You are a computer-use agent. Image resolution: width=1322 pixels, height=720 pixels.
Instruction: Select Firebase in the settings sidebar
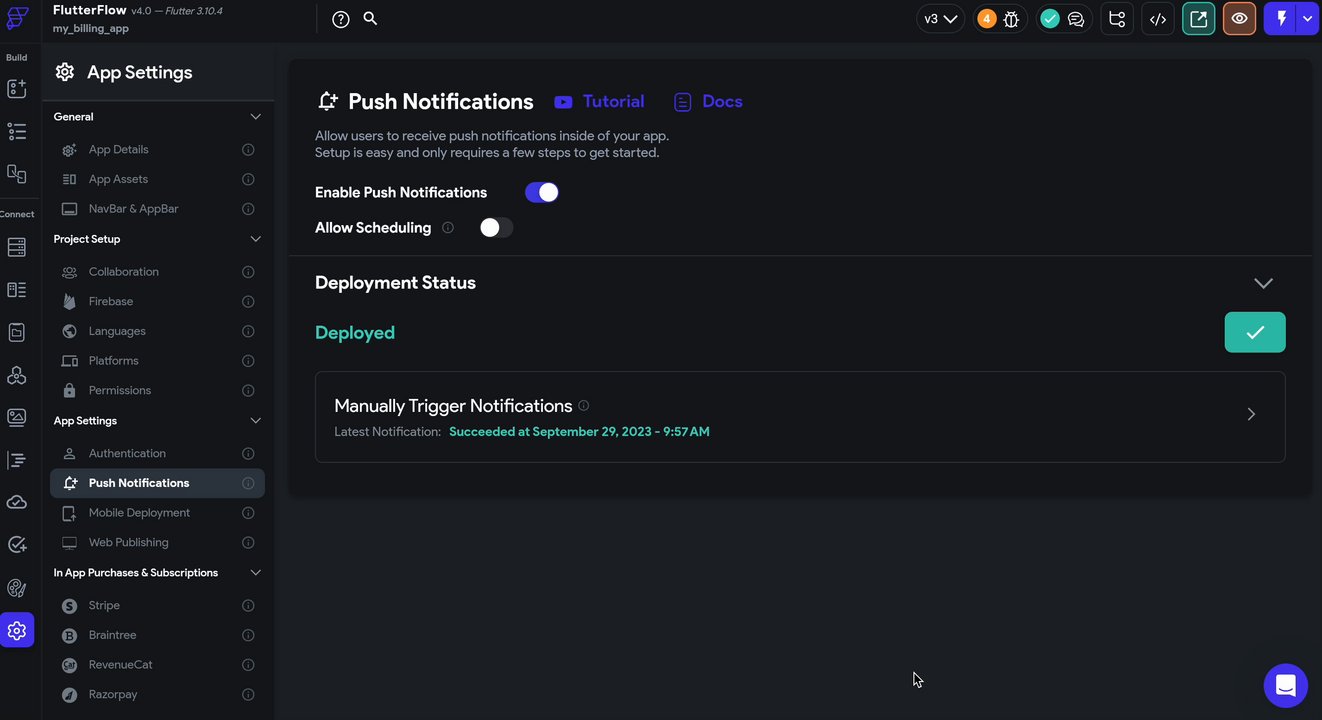pos(111,301)
